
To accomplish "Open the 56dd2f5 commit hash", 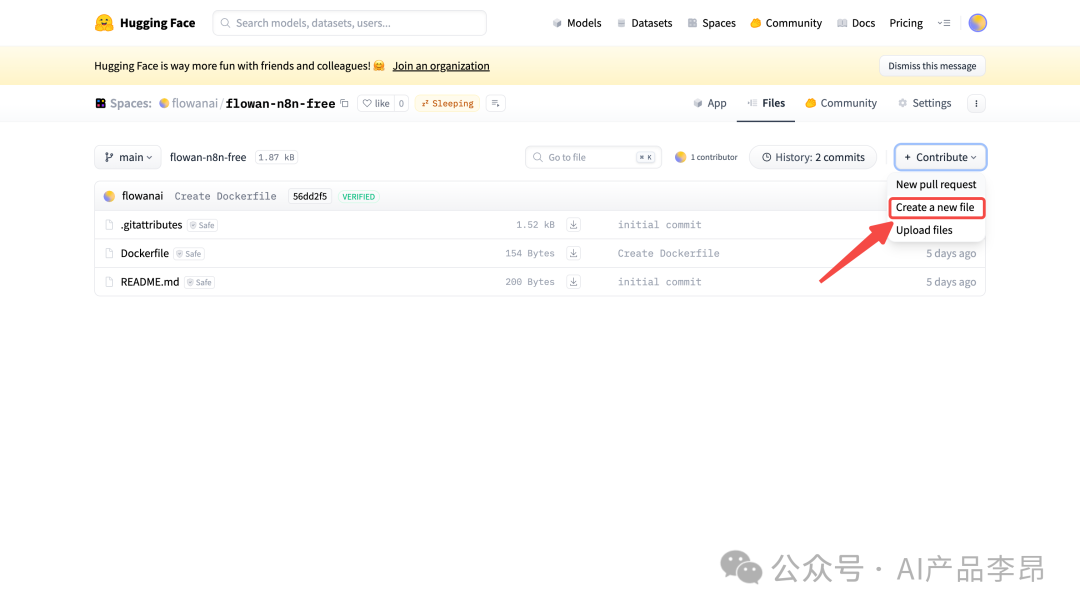I will 310,196.
